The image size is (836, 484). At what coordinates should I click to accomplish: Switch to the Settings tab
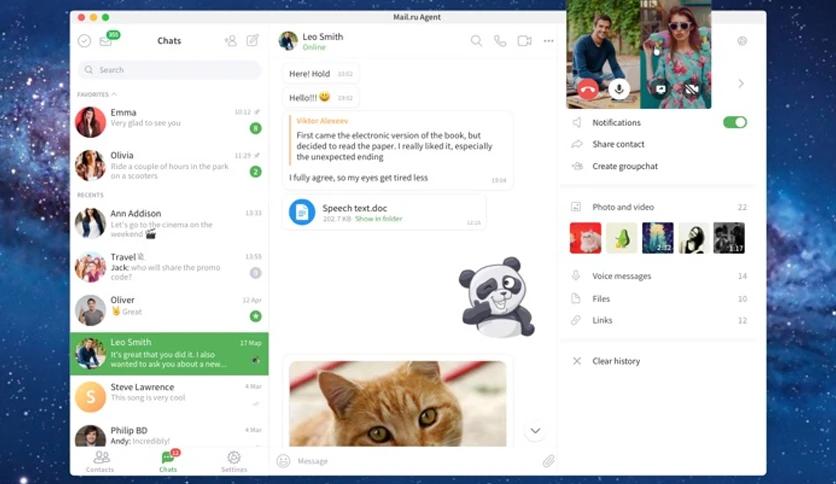click(x=234, y=461)
